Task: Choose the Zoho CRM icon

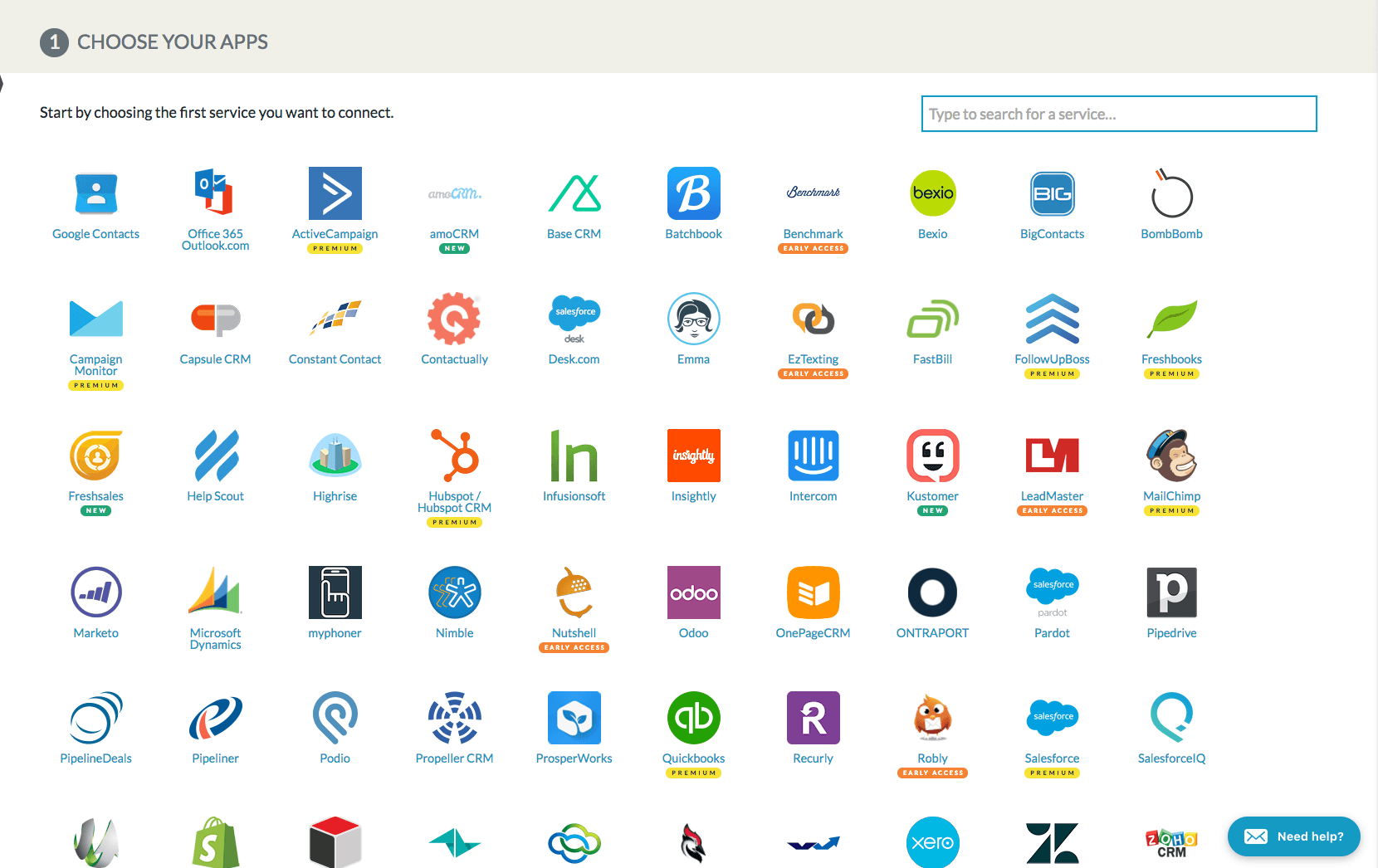Action: 1172,844
